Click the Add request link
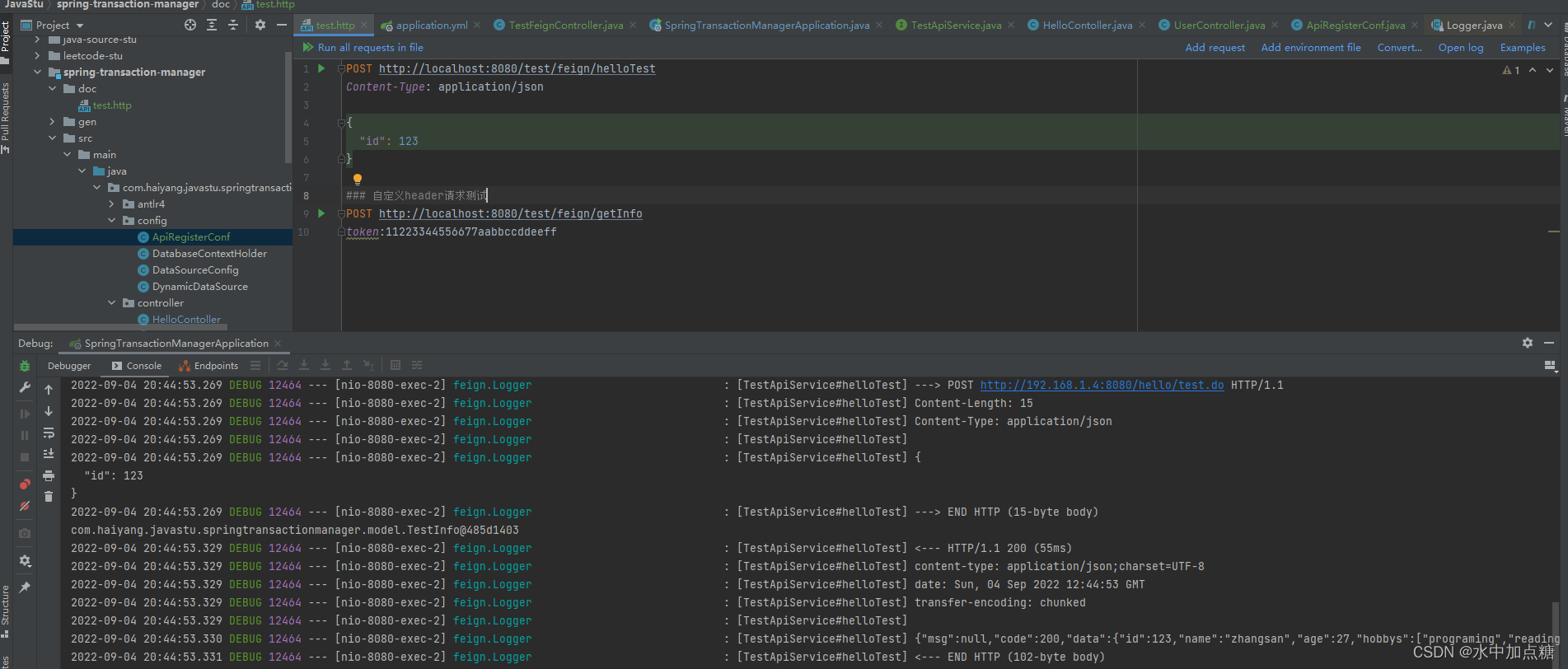Image resolution: width=1568 pixels, height=669 pixels. tap(1215, 48)
